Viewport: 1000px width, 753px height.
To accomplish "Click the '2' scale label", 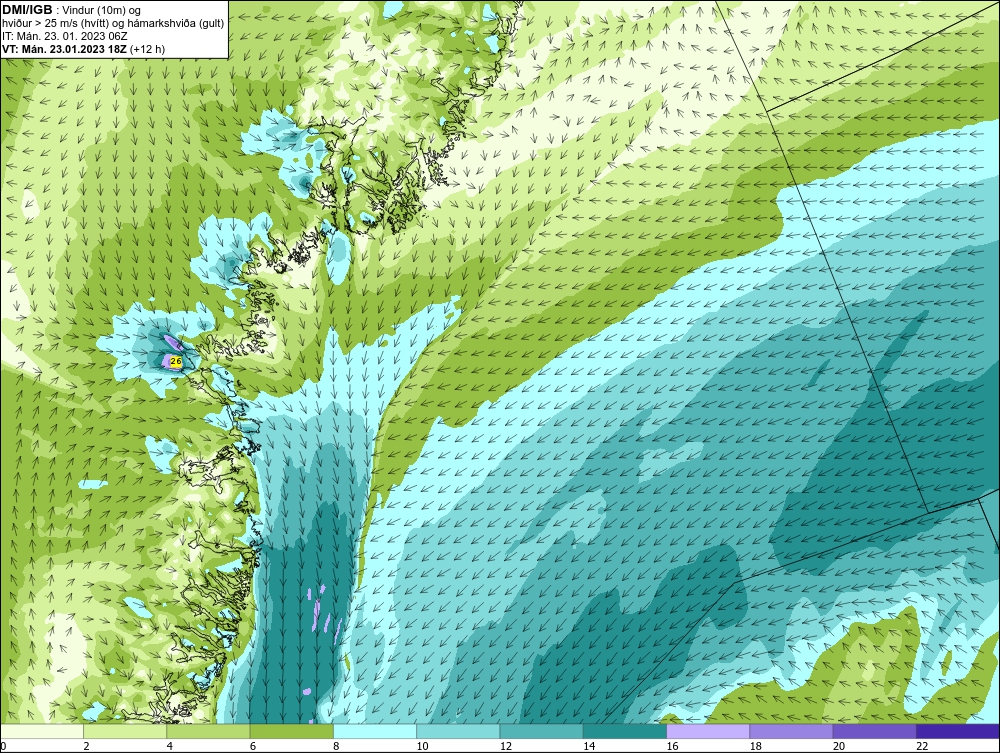I will click(x=86, y=747).
